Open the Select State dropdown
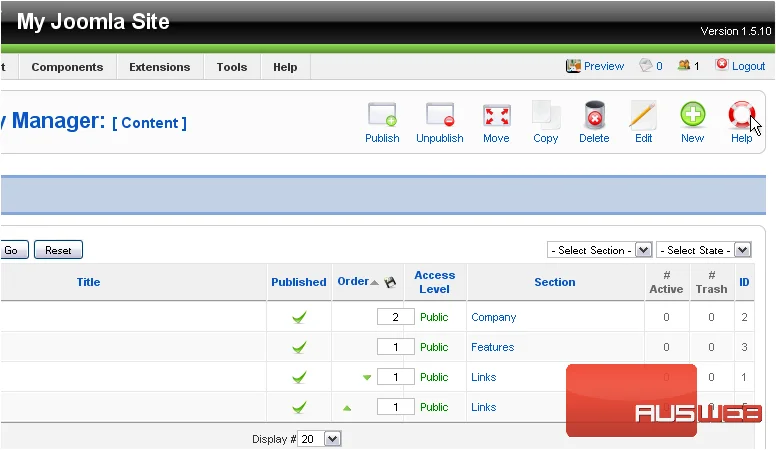Image resolution: width=776 pixels, height=450 pixels. click(x=704, y=250)
